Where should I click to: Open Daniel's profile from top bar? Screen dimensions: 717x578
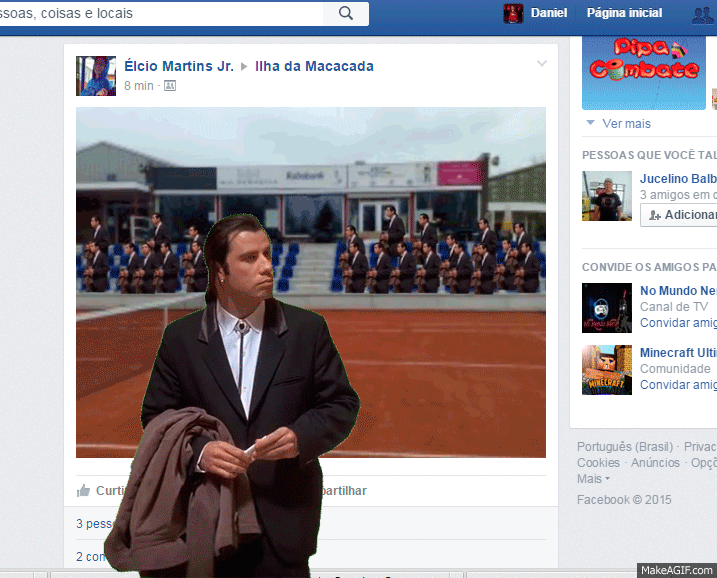point(548,13)
